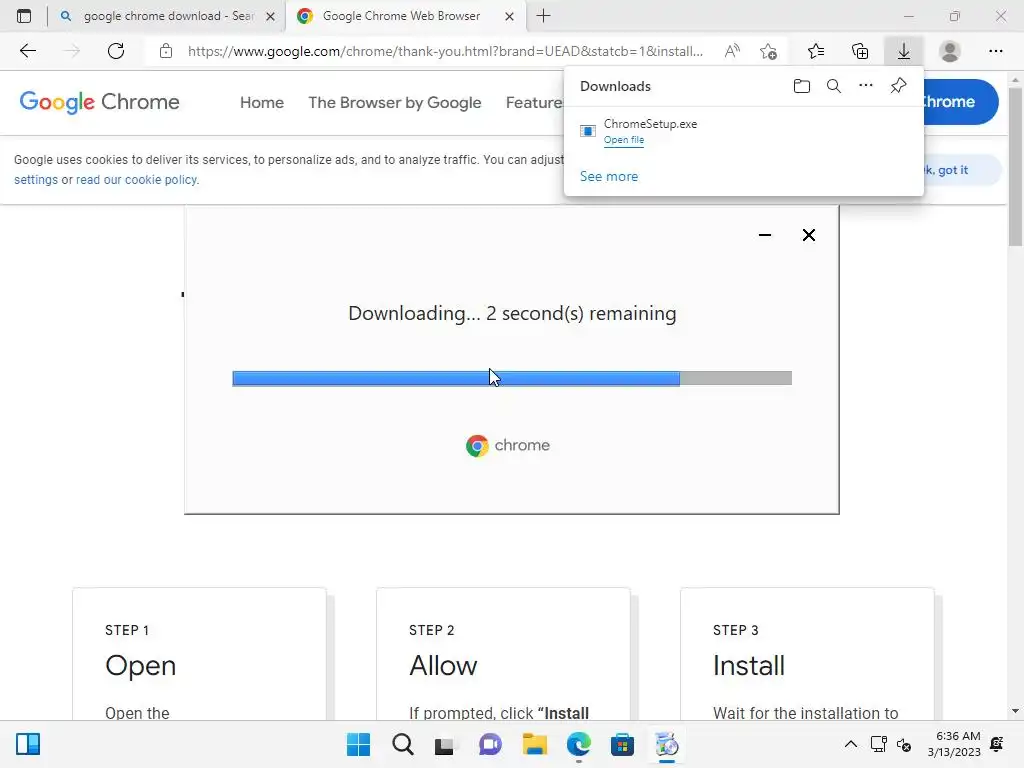Viewport: 1024px width, 768px height.
Task: Open the notifications tray icon
Action: tap(997, 744)
